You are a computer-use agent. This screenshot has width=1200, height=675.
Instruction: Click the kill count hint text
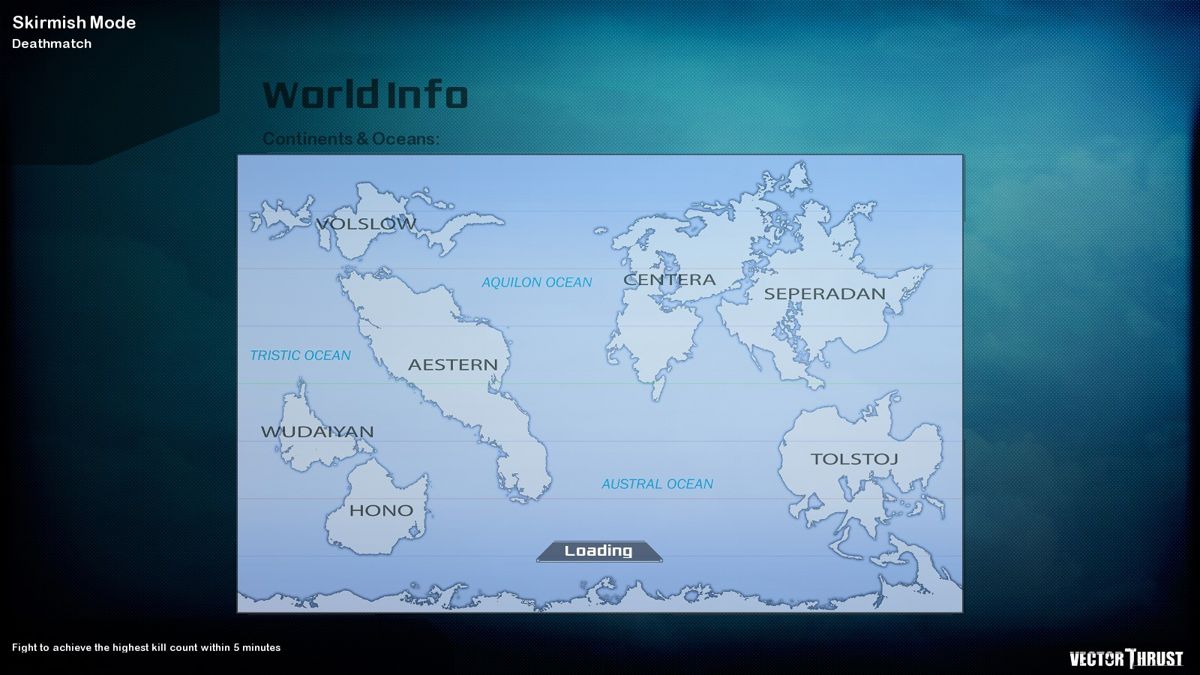coord(146,648)
